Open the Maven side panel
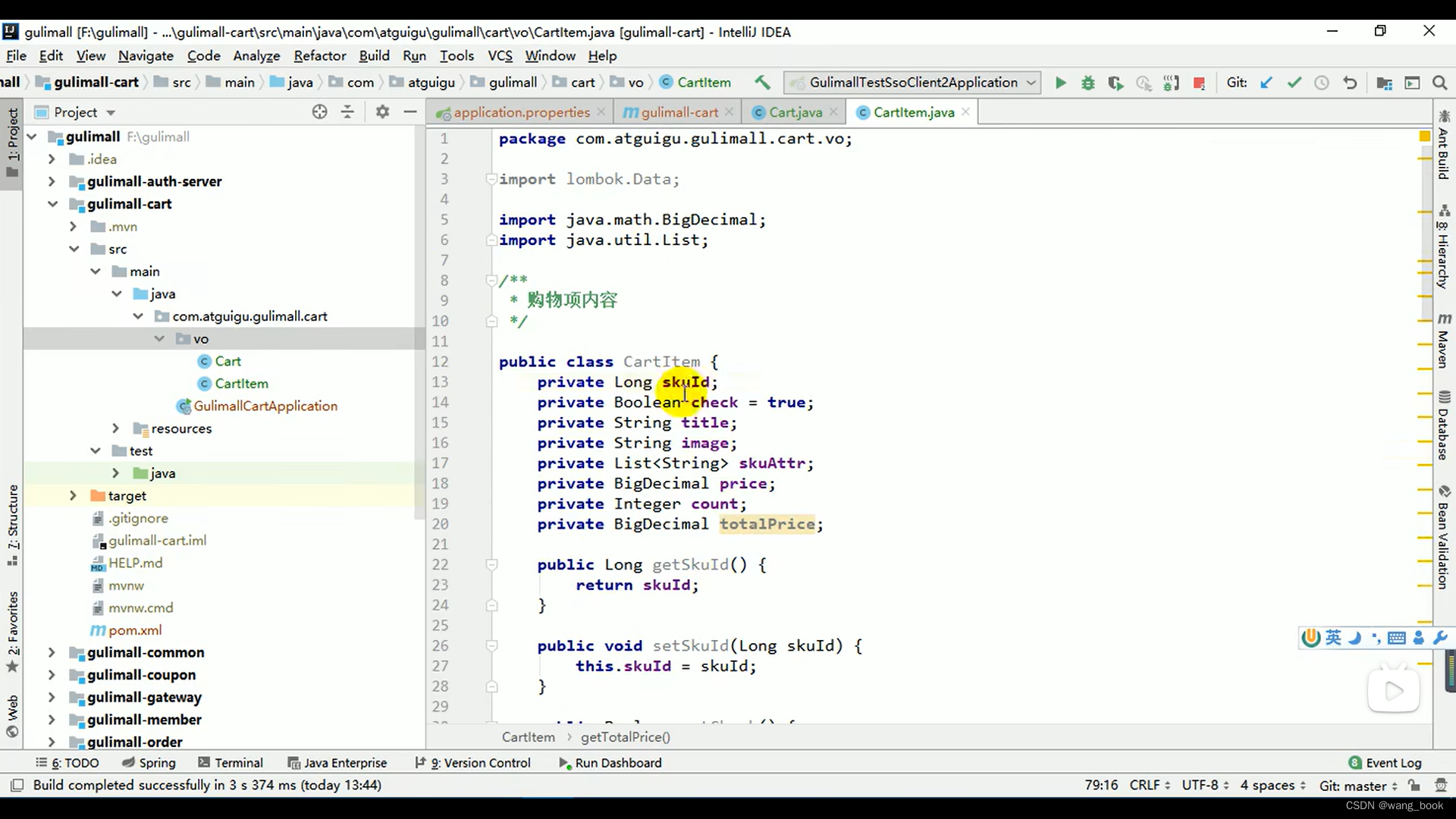This screenshot has height=819, width=1456. click(x=1444, y=340)
